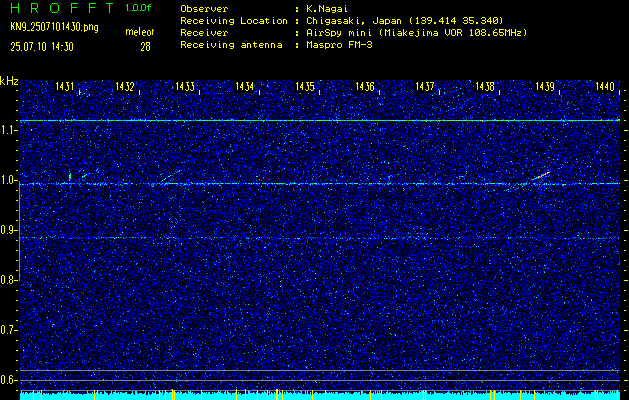Click the 1436 time marker
Image resolution: width=629 pixels, height=400 pixels.
coord(365,86)
